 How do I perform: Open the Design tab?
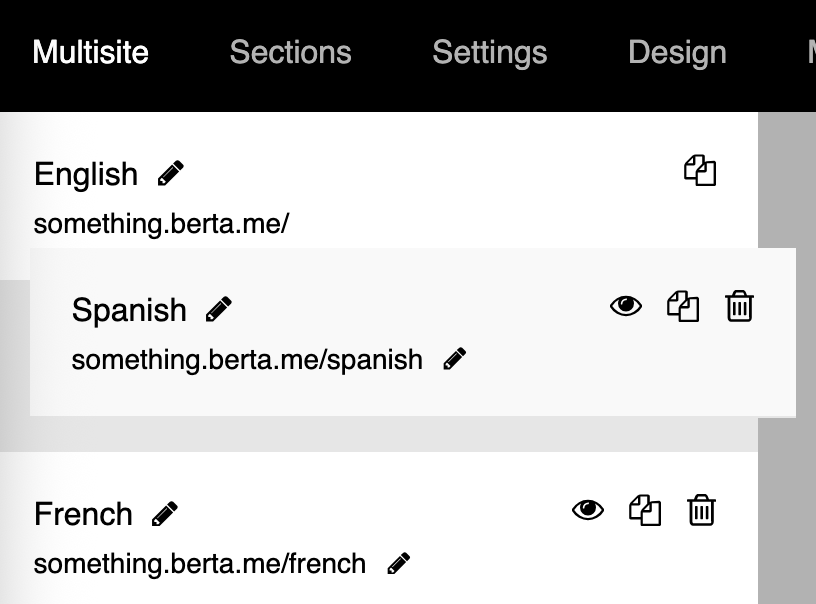(x=677, y=52)
